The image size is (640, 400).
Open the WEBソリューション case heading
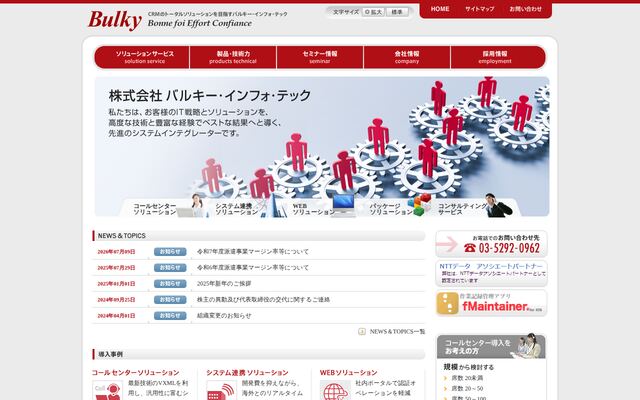[348, 373]
